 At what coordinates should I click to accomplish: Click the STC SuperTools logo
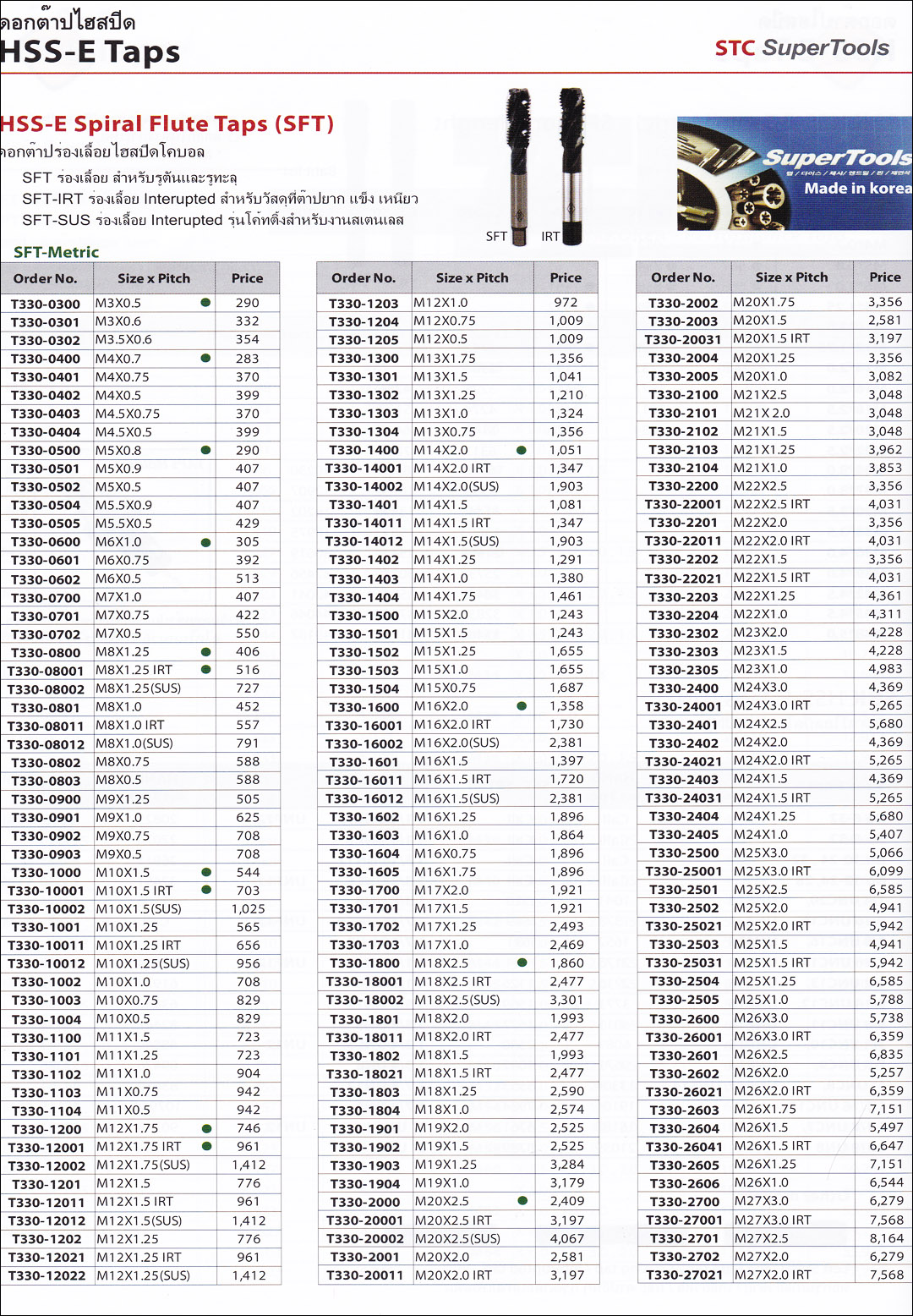(801, 48)
